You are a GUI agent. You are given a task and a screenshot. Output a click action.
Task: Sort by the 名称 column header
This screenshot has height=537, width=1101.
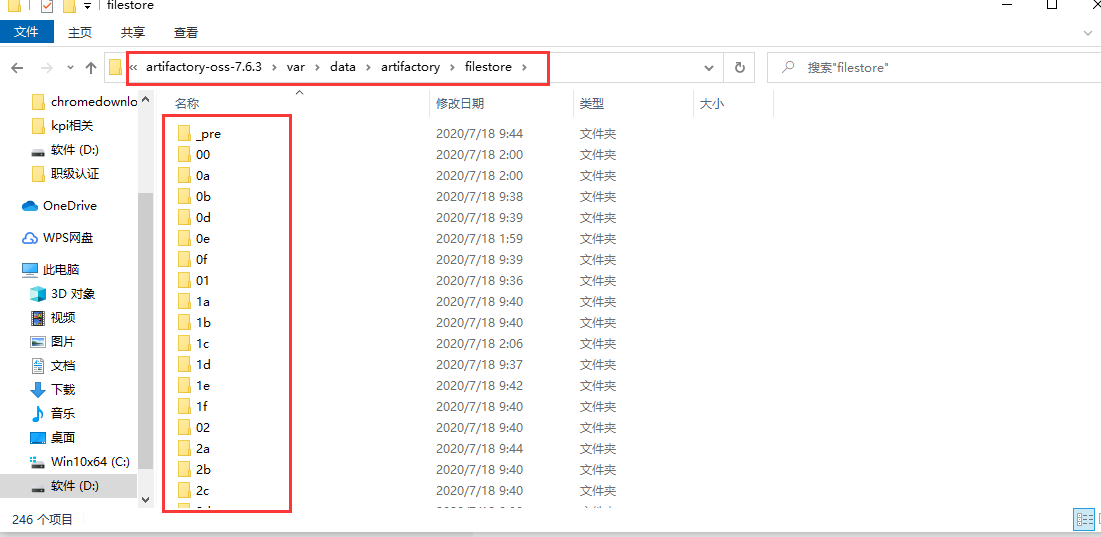coord(187,104)
